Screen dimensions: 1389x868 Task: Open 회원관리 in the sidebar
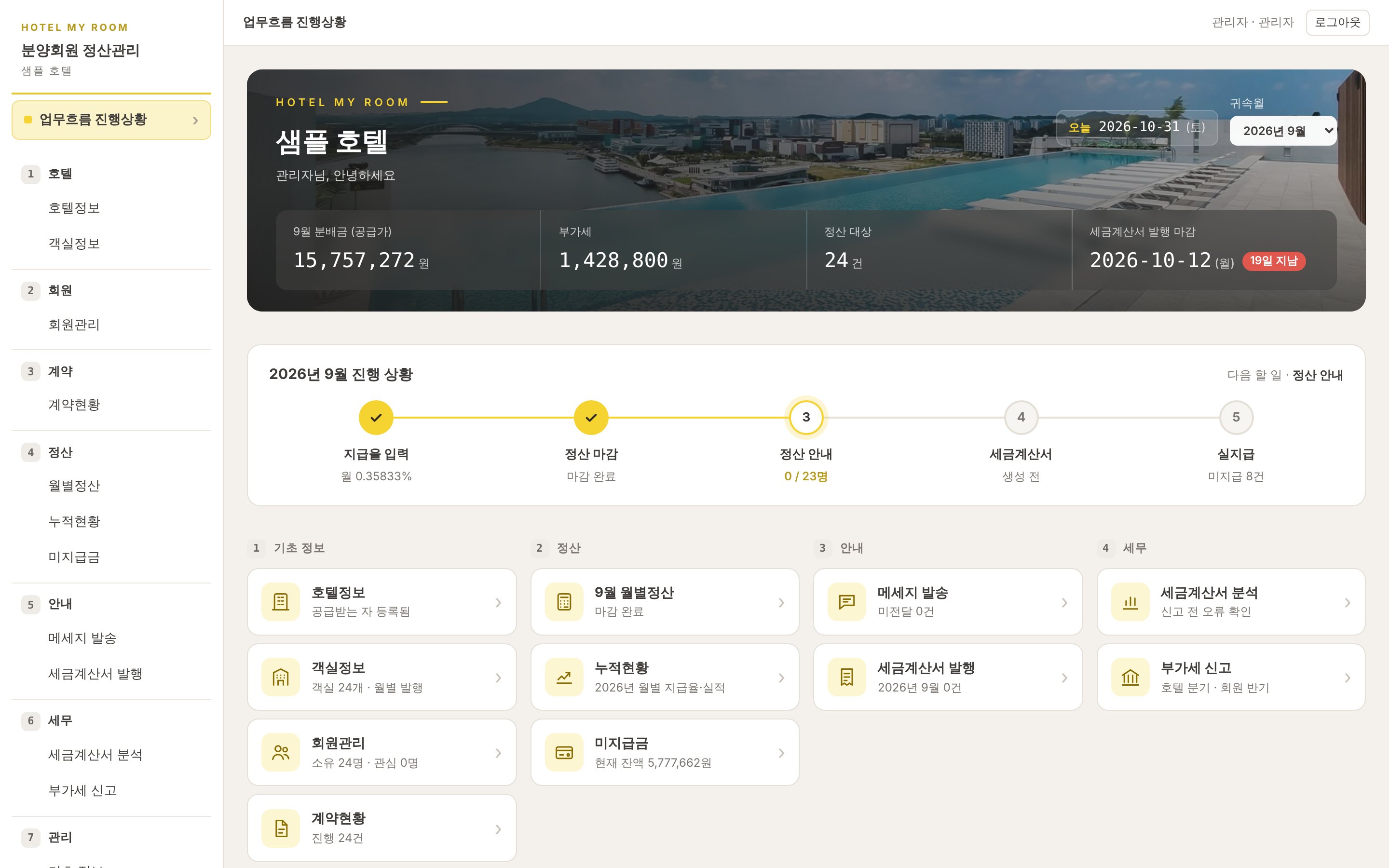click(x=74, y=325)
